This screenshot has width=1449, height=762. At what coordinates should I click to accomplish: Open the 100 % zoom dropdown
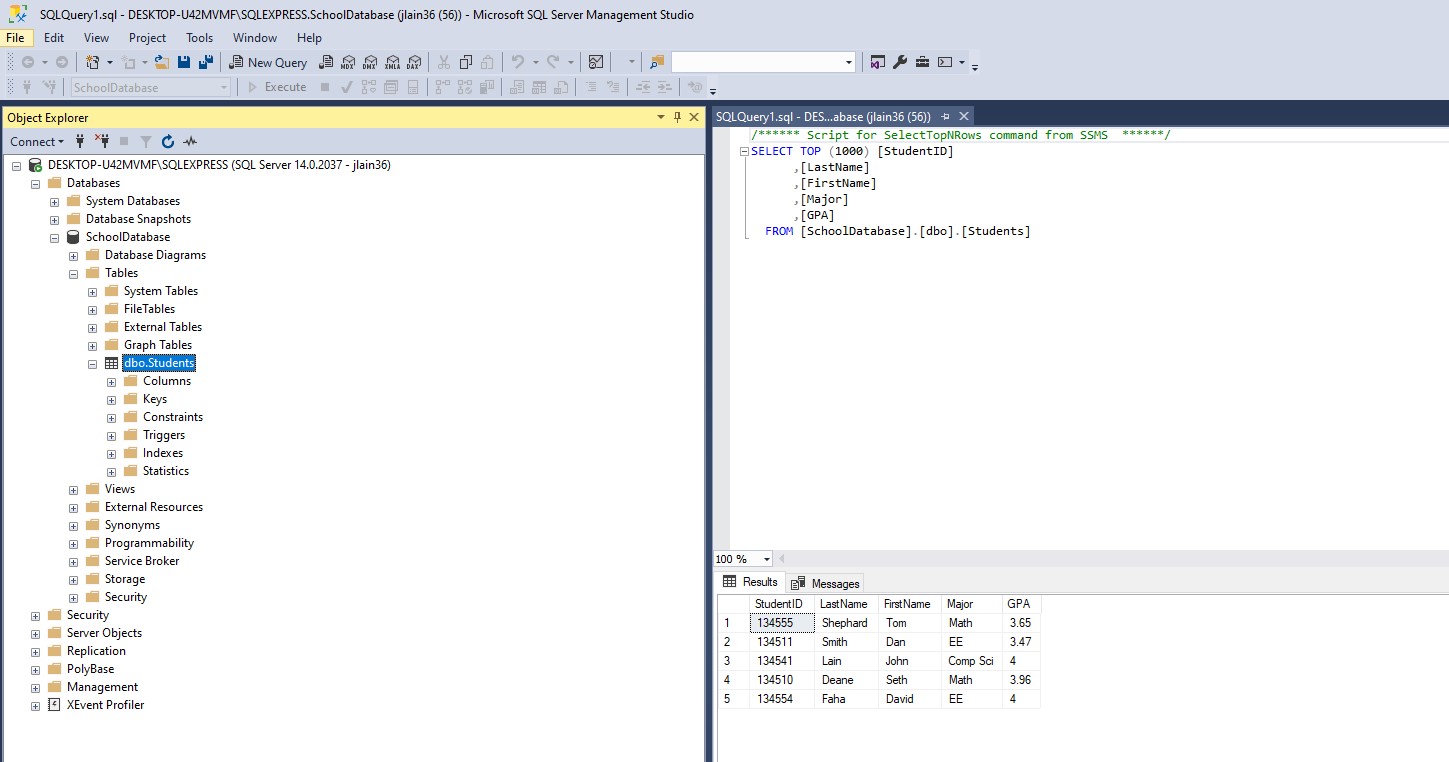(767, 559)
